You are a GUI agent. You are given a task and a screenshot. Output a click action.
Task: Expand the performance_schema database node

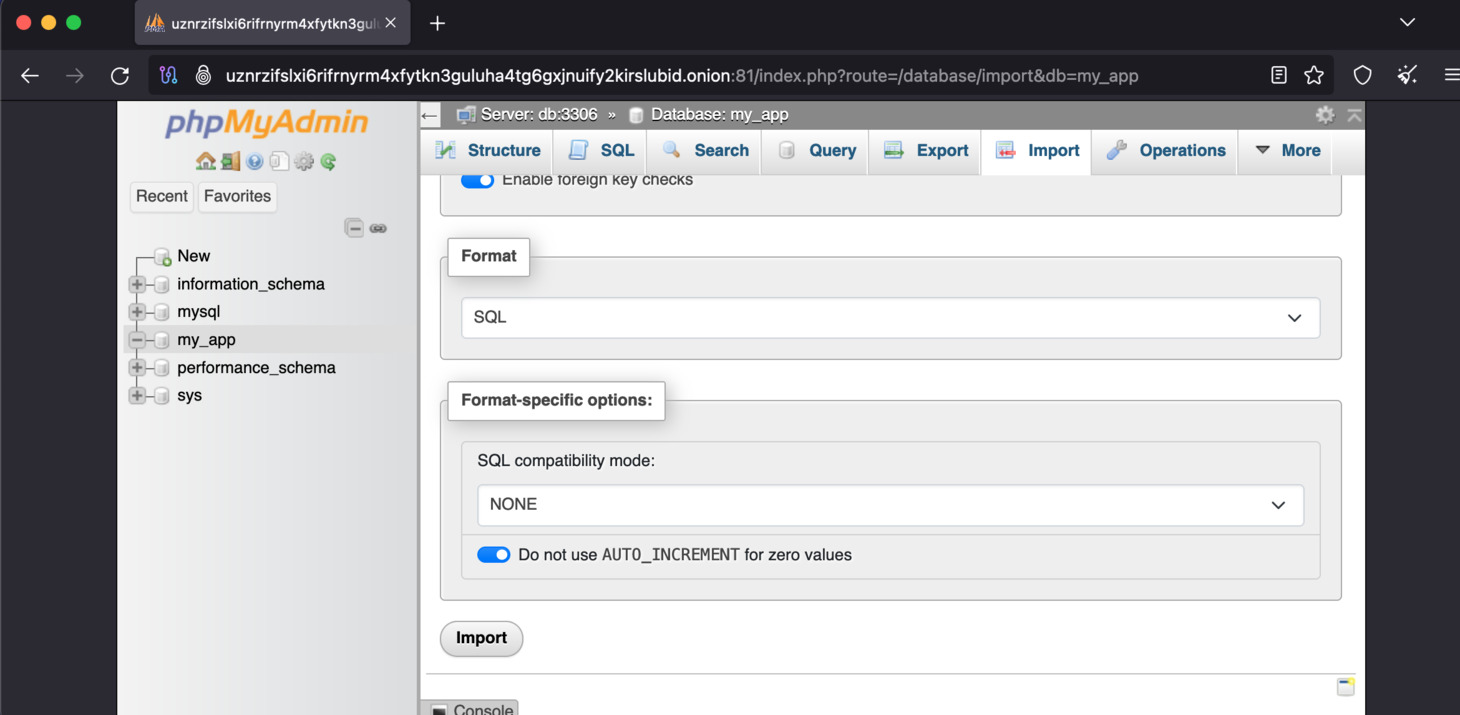click(137, 368)
